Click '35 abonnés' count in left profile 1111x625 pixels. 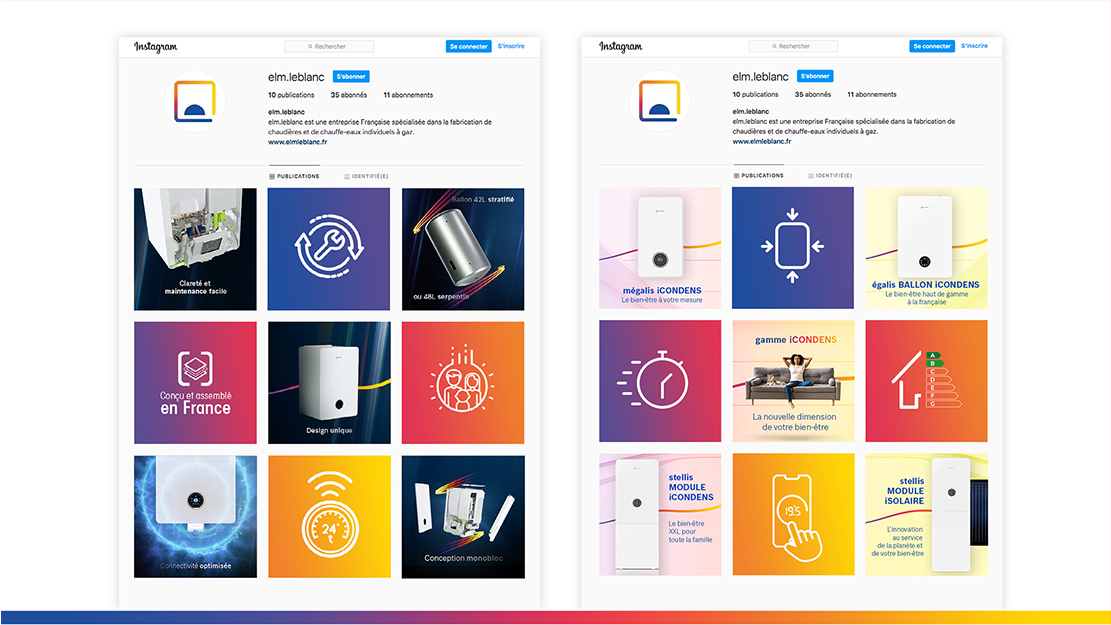[x=349, y=95]
